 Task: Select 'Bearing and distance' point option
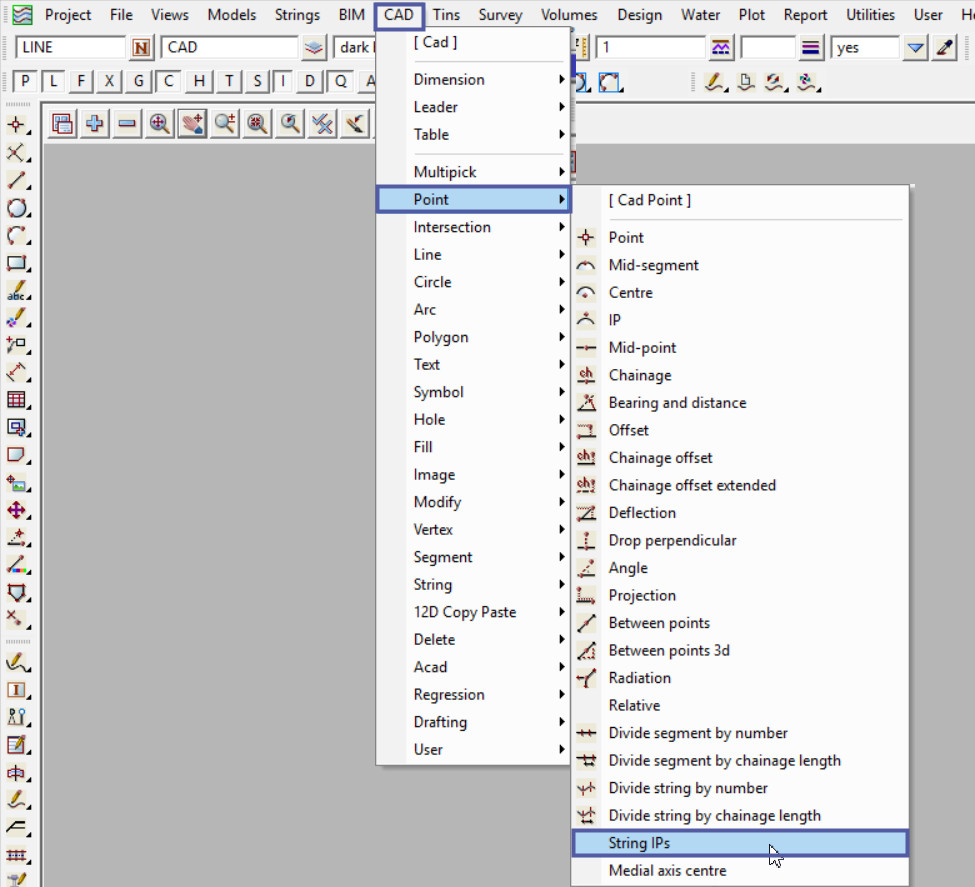tap(677, 403)
